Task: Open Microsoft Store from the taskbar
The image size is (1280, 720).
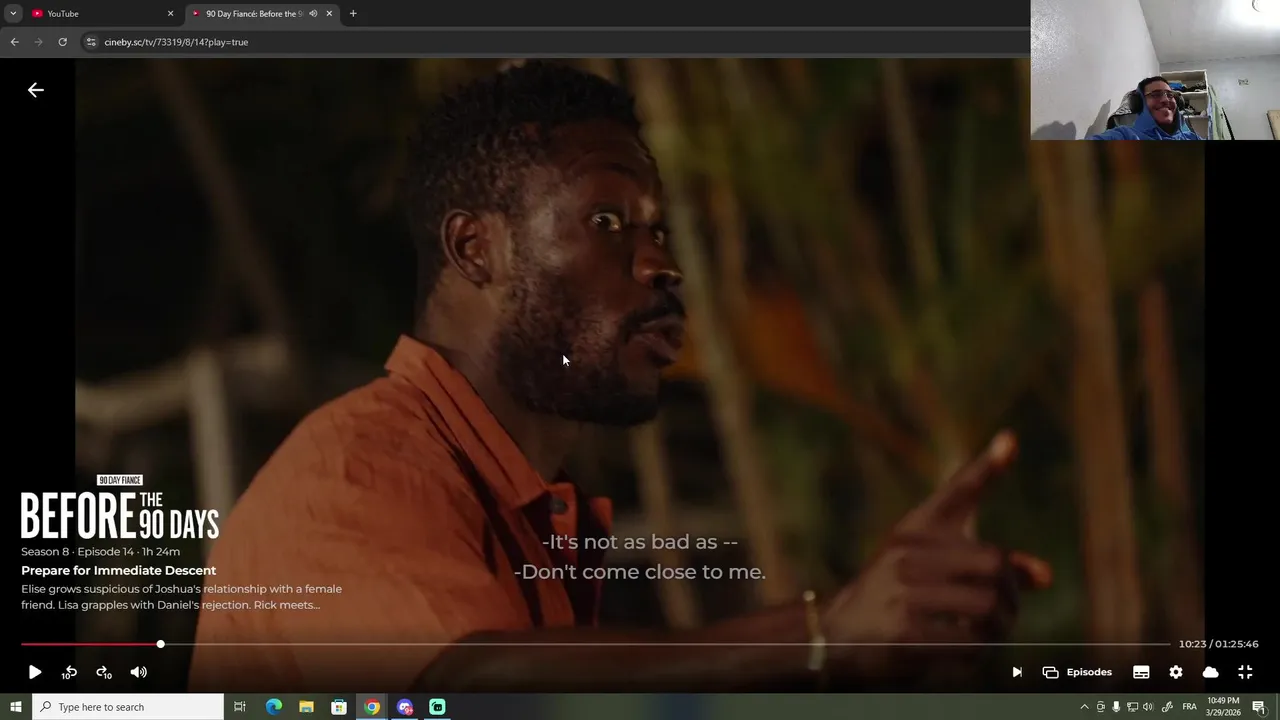Action: pyautogui.click(x=339, y=707)
